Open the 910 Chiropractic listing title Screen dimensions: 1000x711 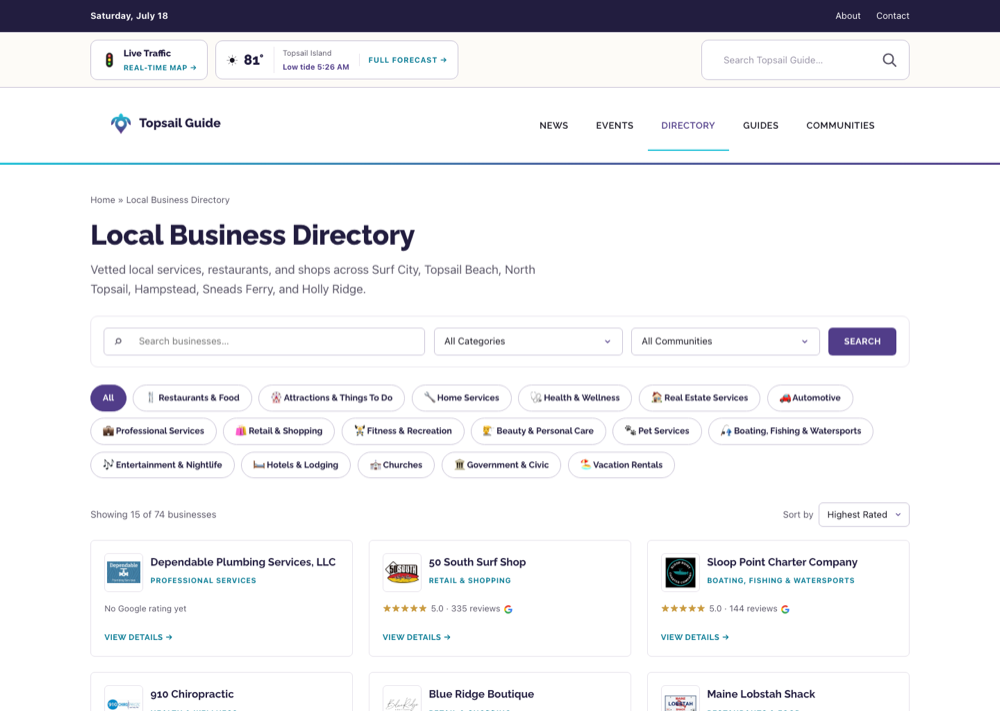(192, 694)
